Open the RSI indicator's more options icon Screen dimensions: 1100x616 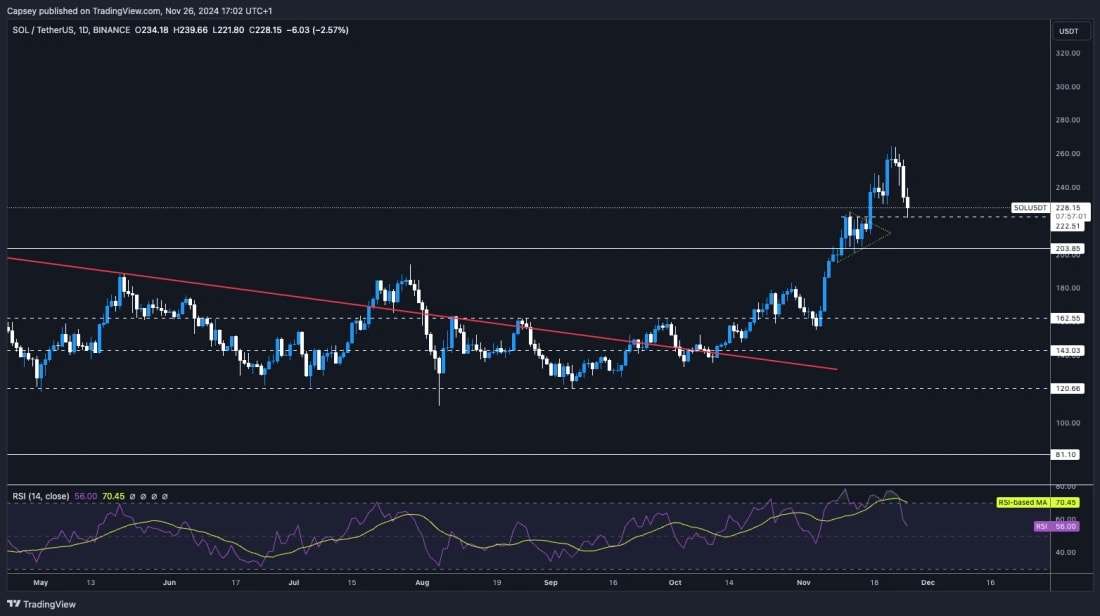click(x=165, y=497)
